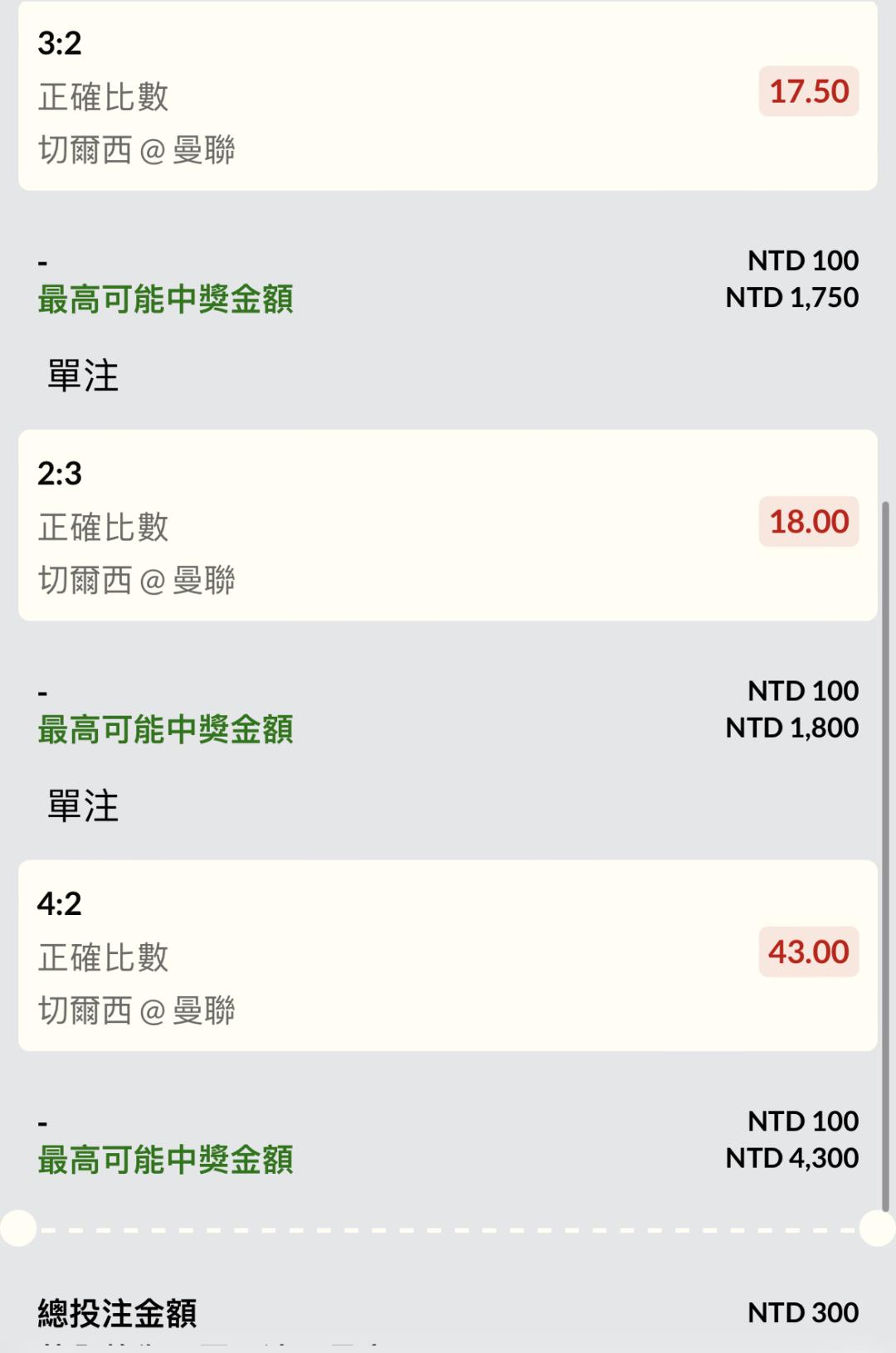Click NTD 100 stake for the 4:2 bet
This screenshot has height=1353, width=896.
point(803,1122)
